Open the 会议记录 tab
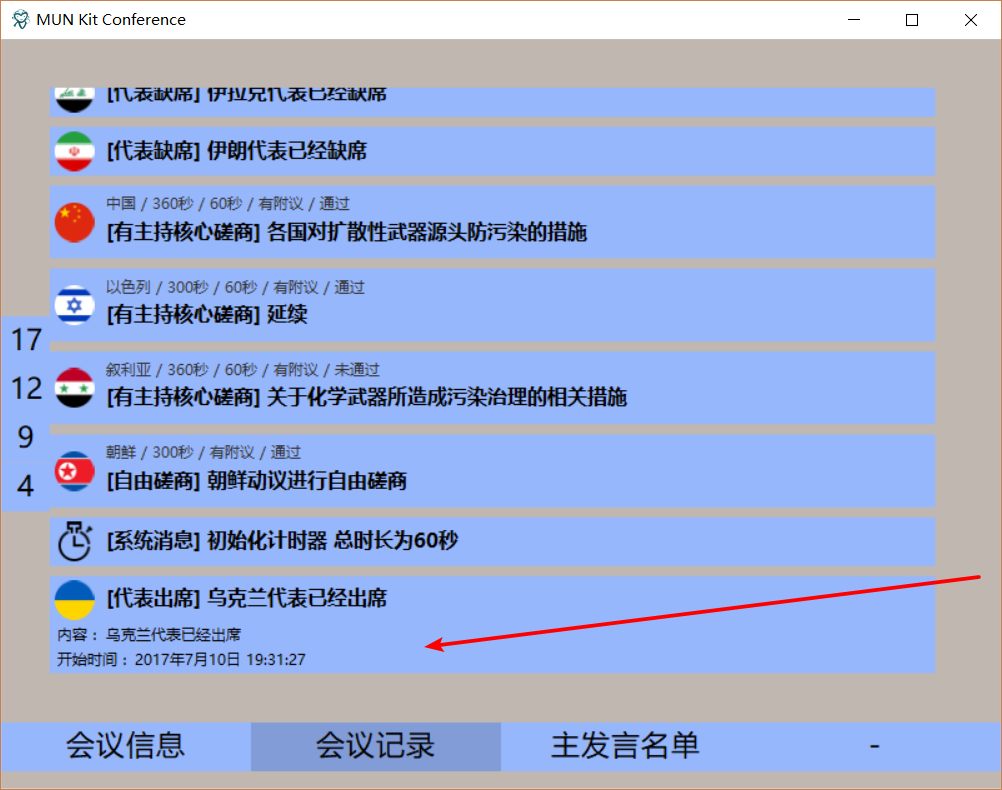The height and width of the screenshot is (790, 1002). pos(375,746)
